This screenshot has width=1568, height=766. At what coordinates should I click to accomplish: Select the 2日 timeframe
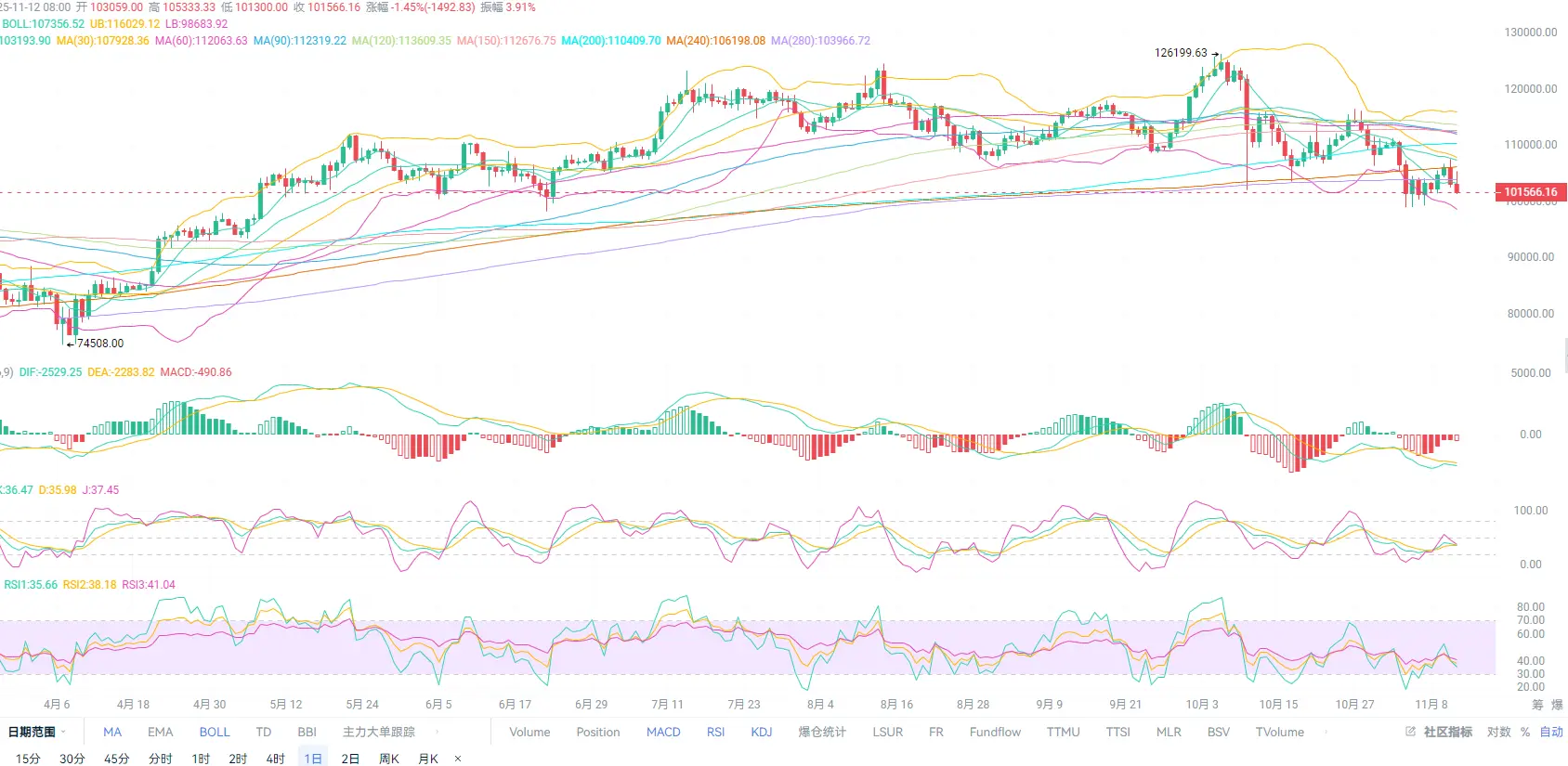point(350,759)
